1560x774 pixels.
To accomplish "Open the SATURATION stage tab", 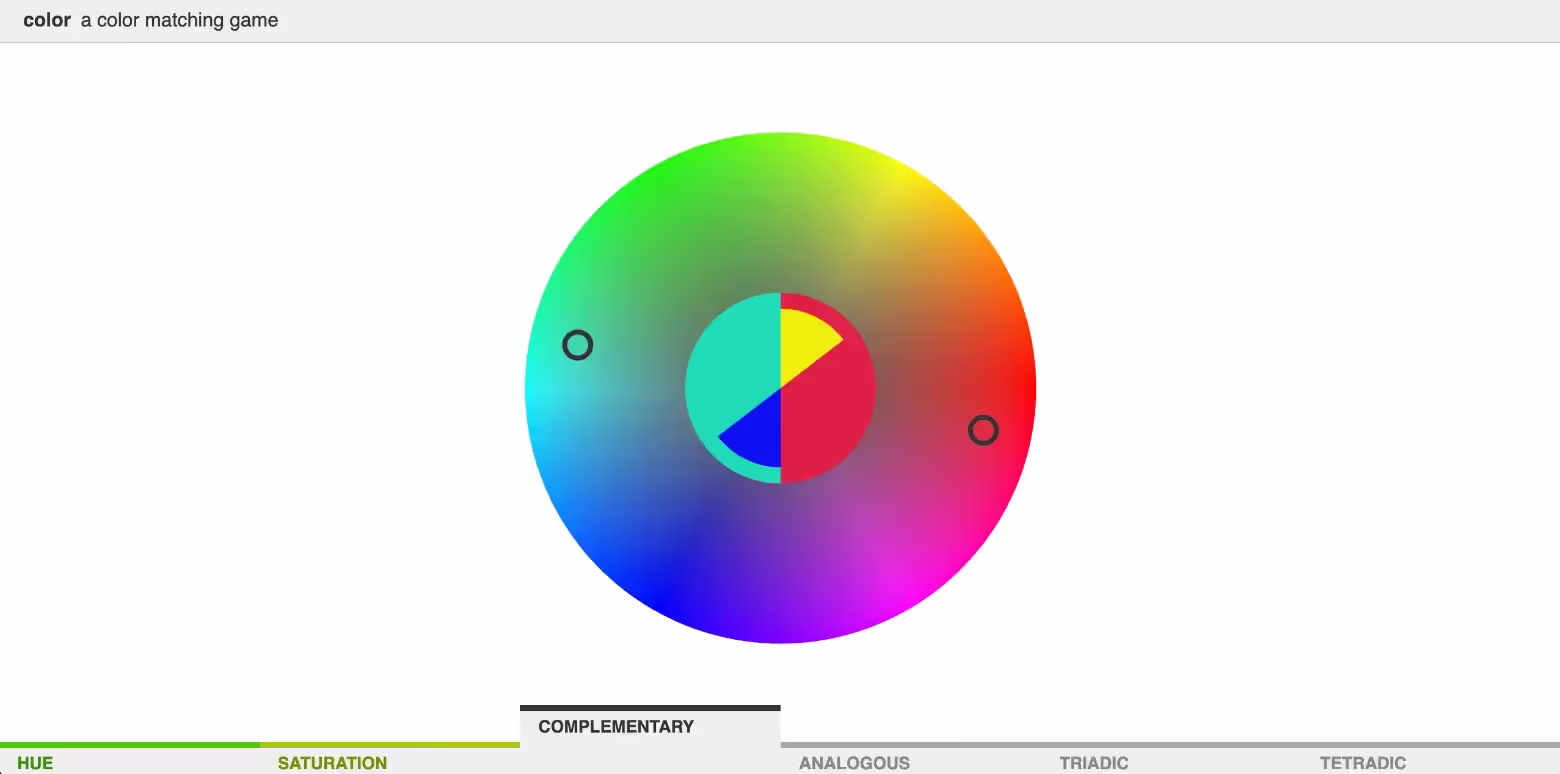I will 332,763.
